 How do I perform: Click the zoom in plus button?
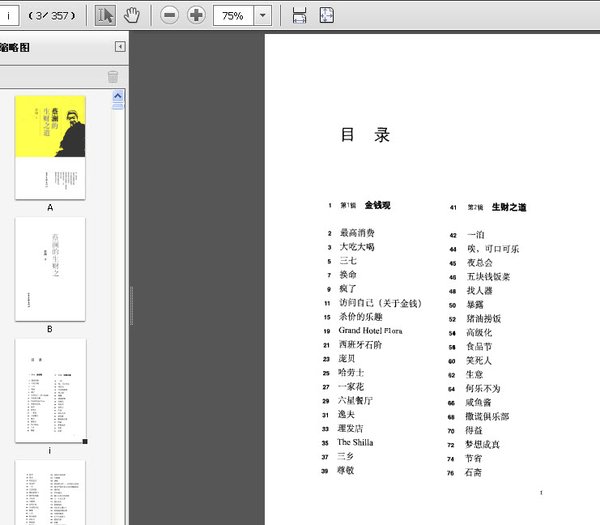[196, 15]
